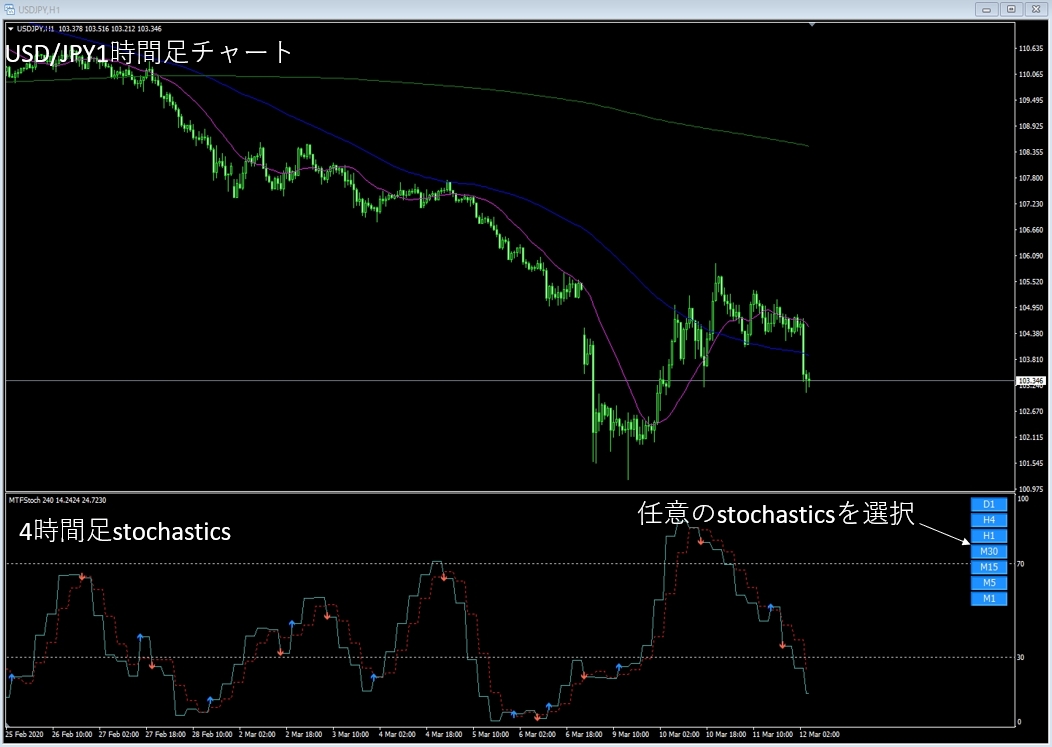Click the chart shift marker triangle at top
The image size is (1052, 747).
click(x=812, y=25)
